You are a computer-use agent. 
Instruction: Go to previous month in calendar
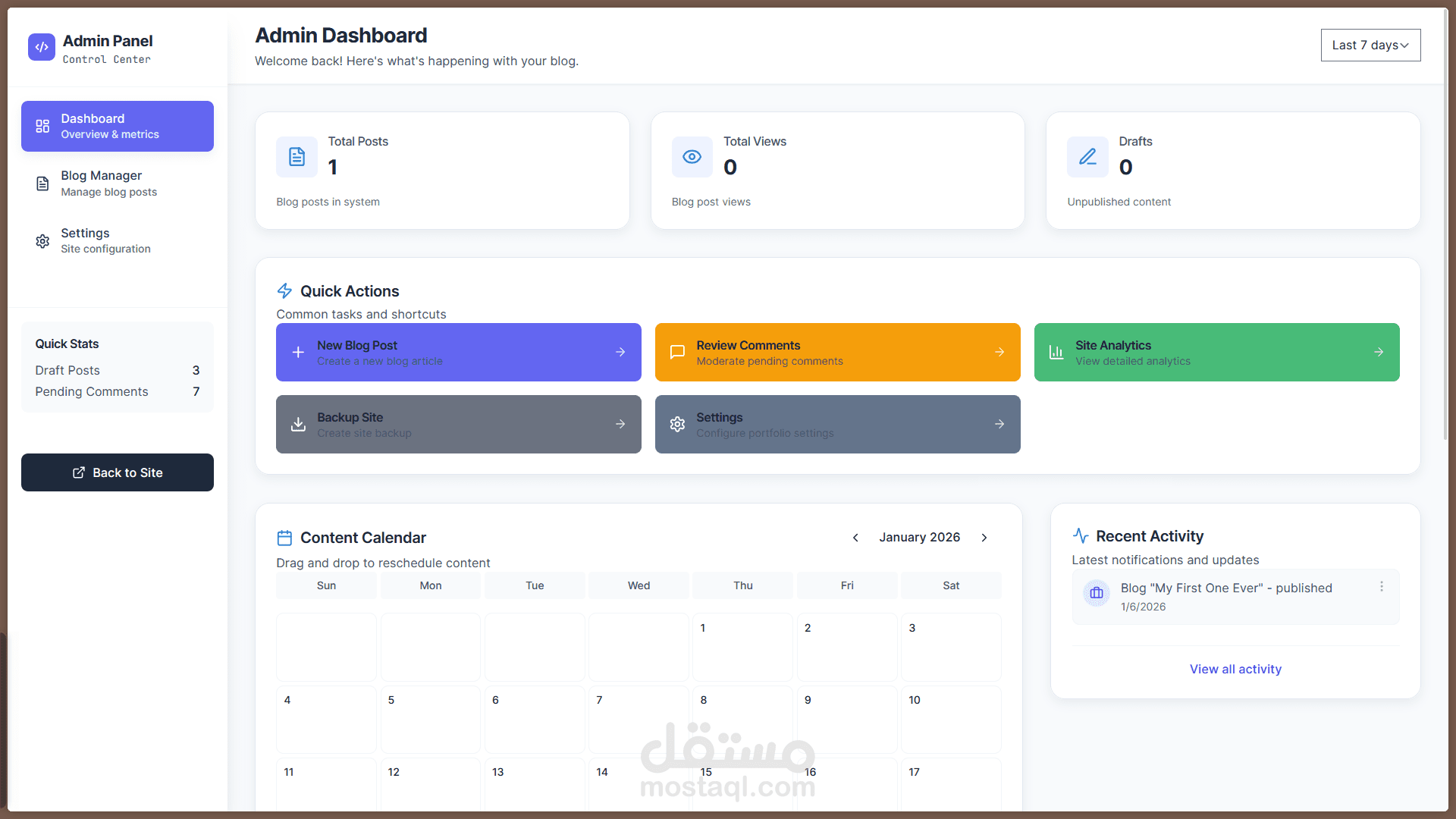(855, 538)
